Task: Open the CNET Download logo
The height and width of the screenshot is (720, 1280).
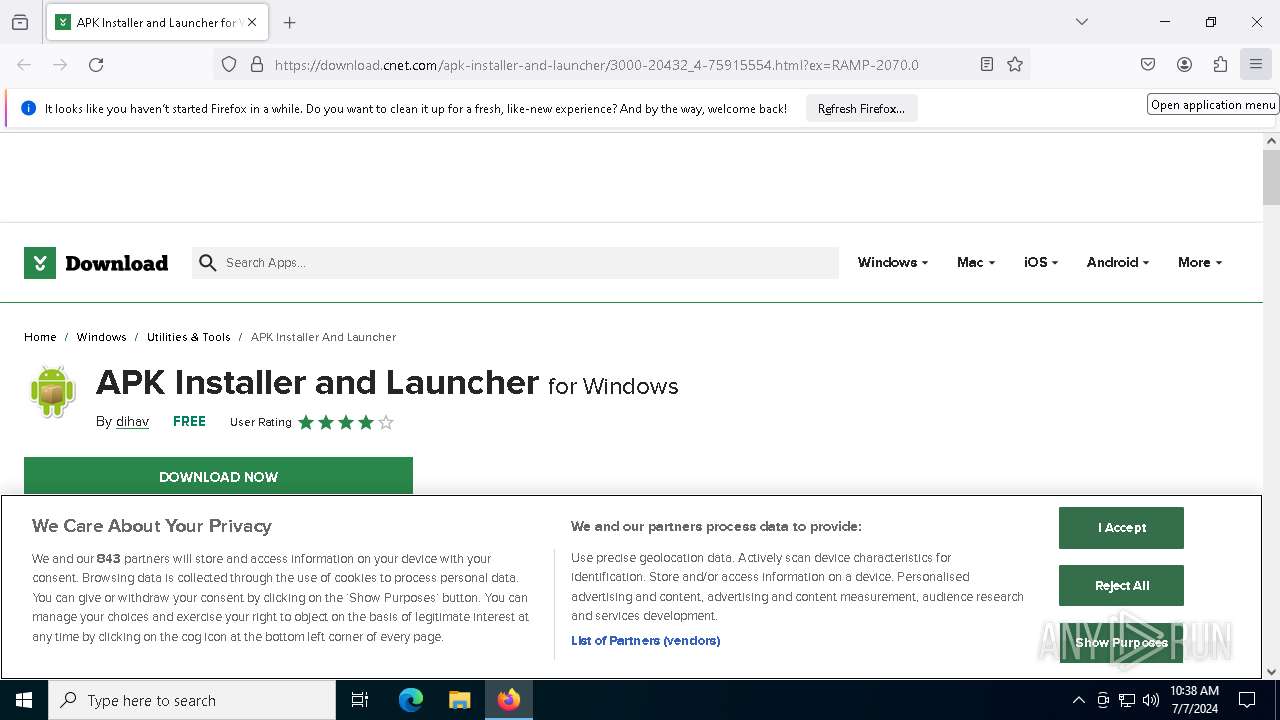Action: click(x=96, y=263)
